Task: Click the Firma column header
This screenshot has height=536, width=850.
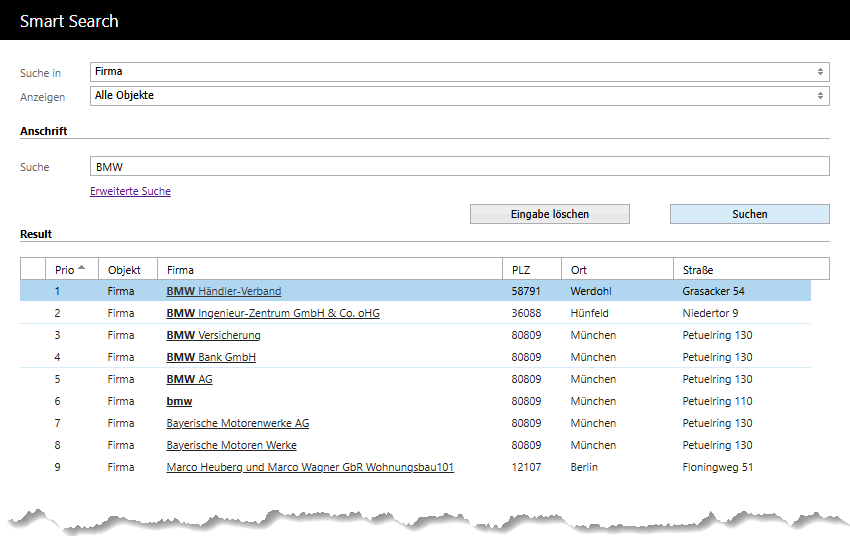Action: coord(330,269)
